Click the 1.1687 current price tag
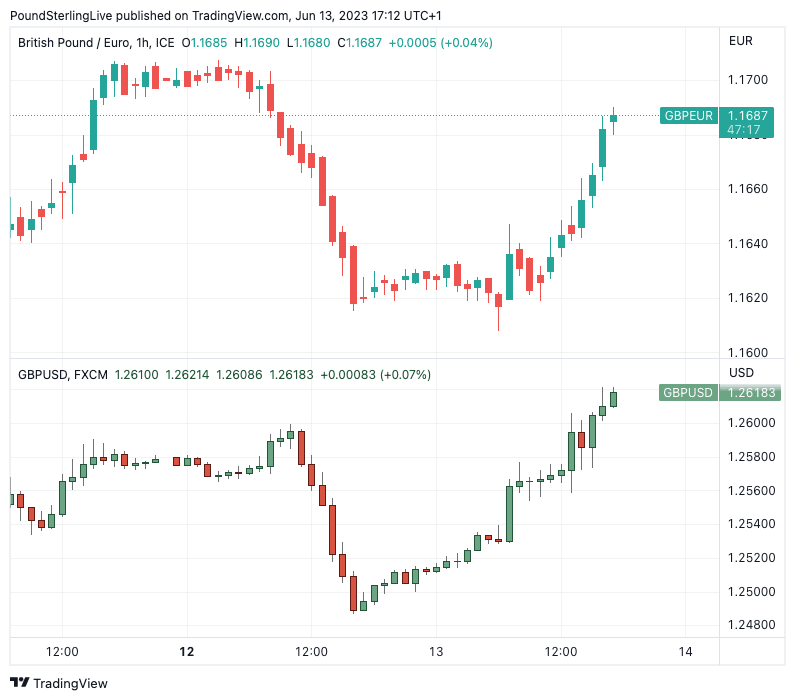 click(x=748, y=116)
